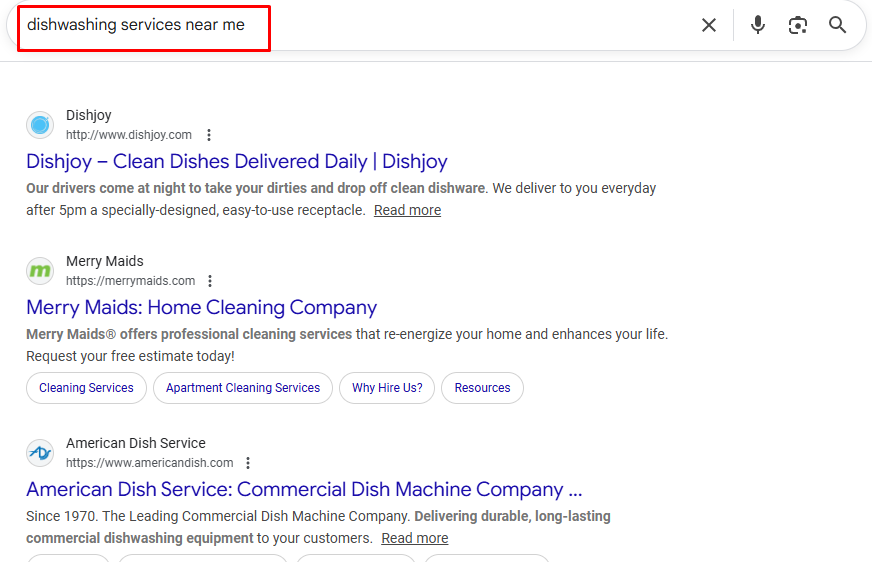This screenshot has height=562, width=872.
Task: Open Merry Maids: Home Cleaning Company result
Action: (x=202, y=307)
